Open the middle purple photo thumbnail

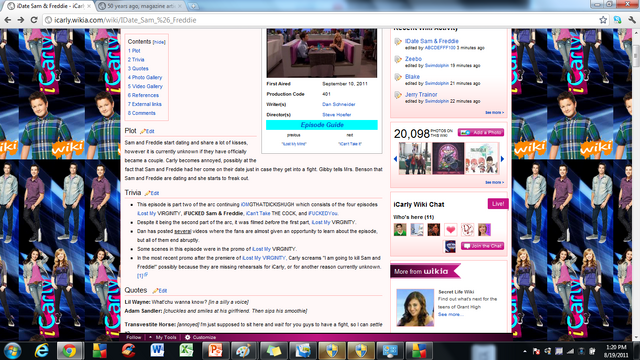(x=448, y=159)
